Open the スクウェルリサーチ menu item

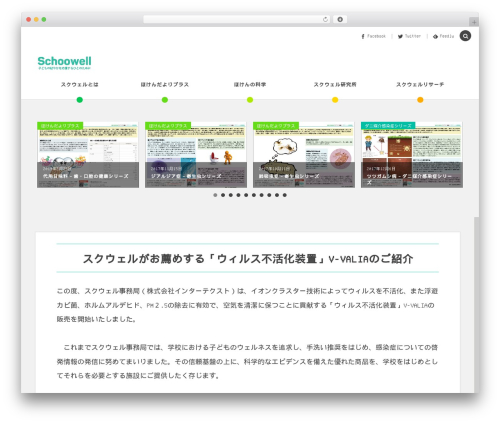pos(420,85)
